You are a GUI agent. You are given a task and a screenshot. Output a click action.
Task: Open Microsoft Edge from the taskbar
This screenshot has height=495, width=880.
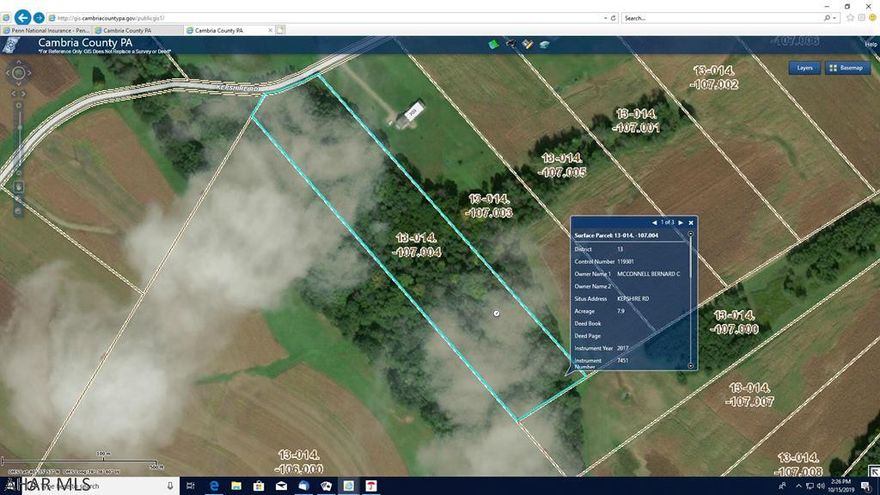(x=214, y=486)
